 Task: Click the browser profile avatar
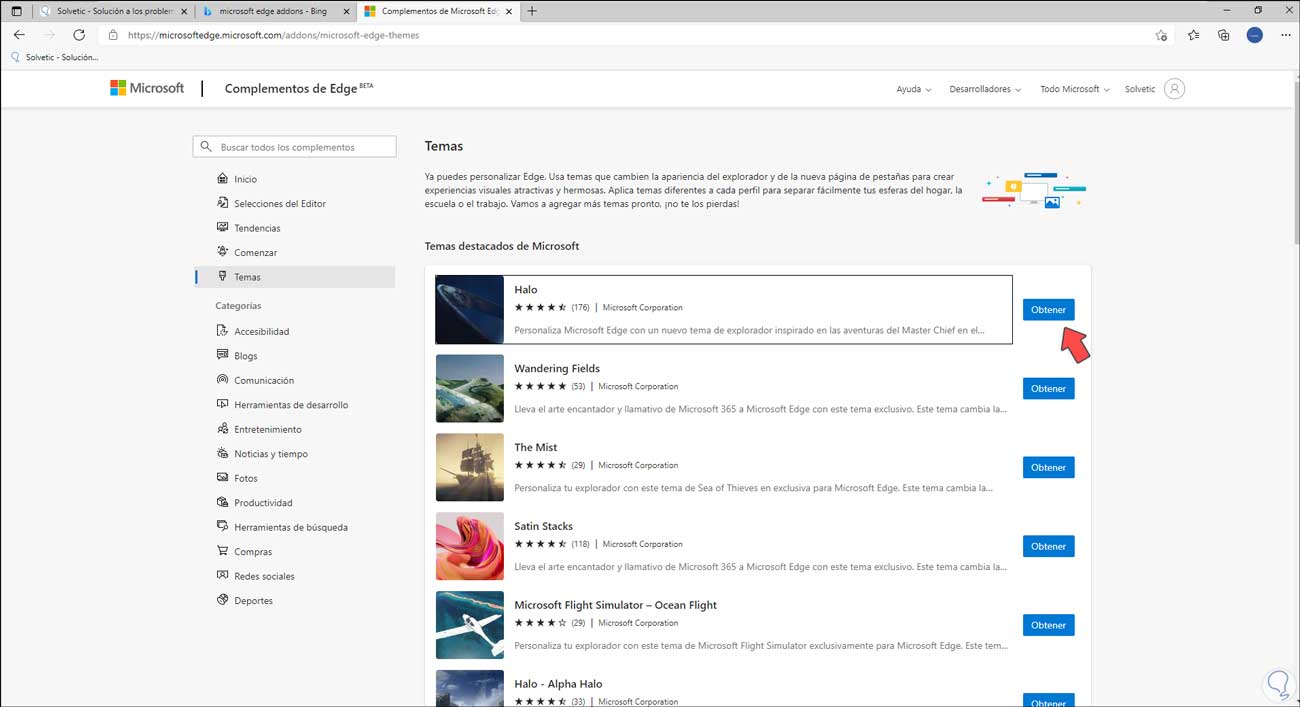pos(1255,35)
